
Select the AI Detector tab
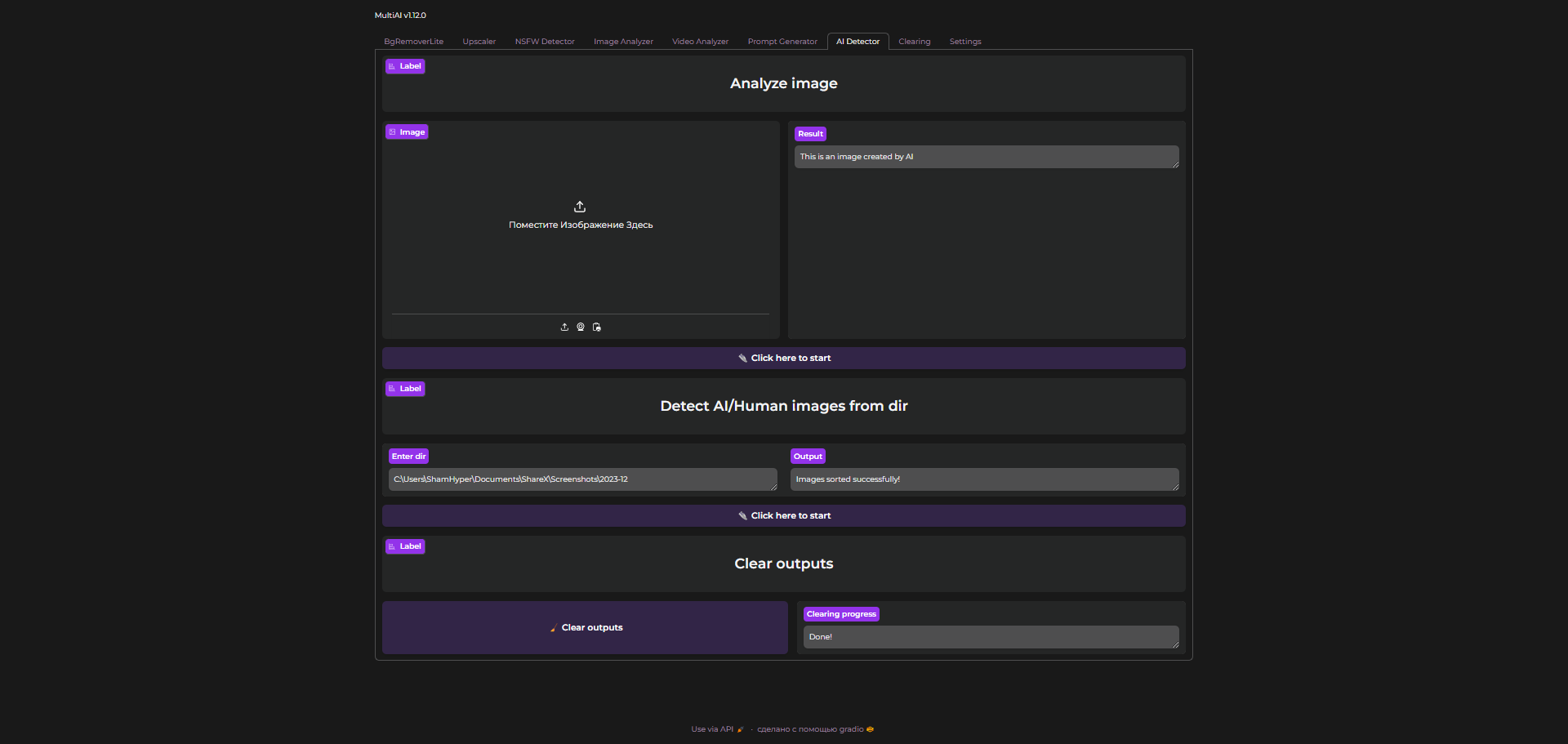(x=857, y=42)
